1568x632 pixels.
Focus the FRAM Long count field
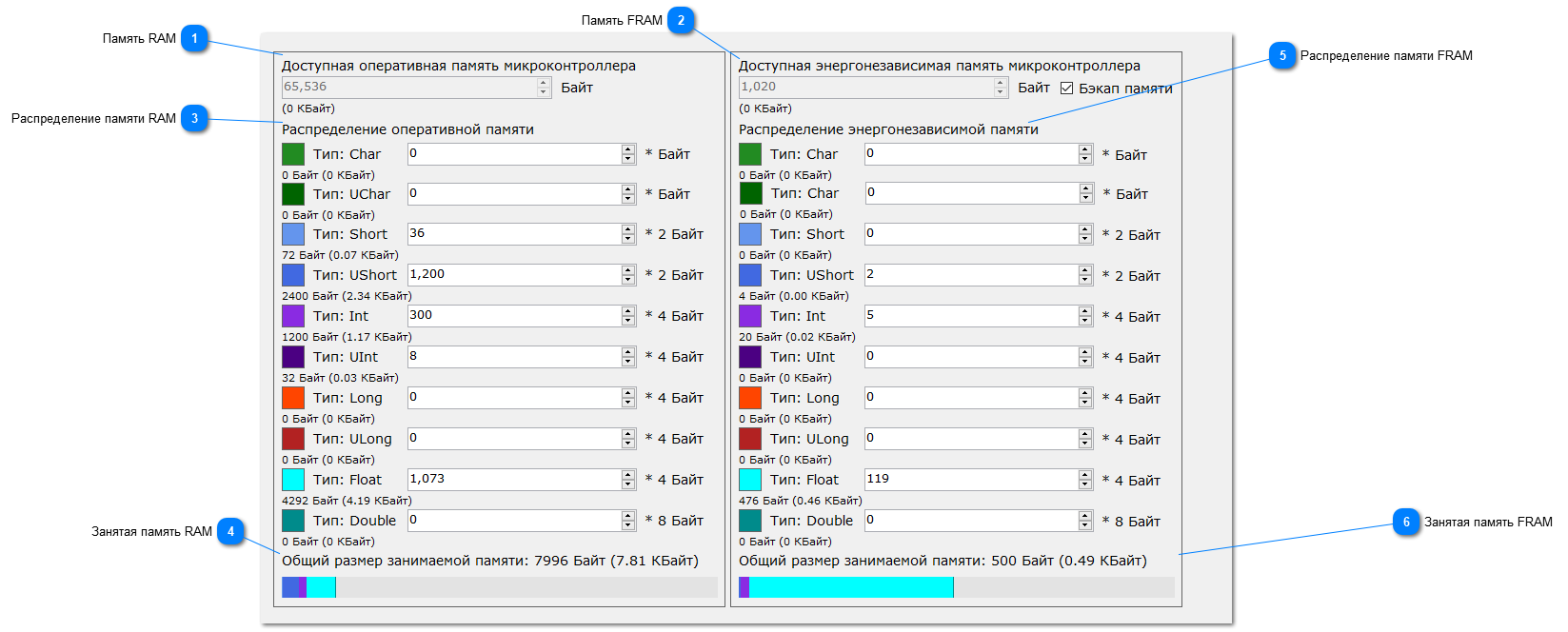pos(979,398)
